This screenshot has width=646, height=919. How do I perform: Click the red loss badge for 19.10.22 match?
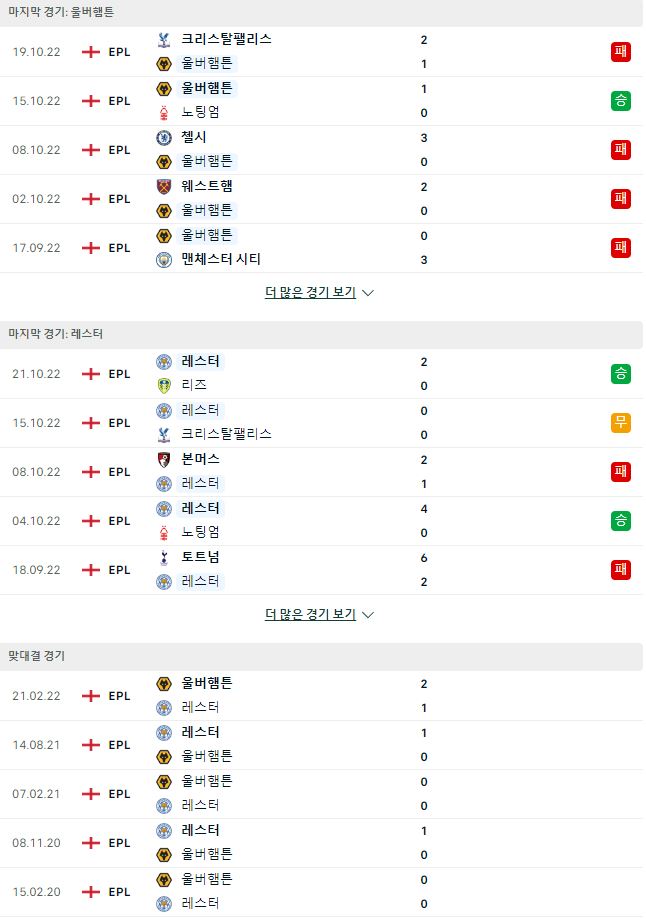pyautogui.click(x=620, y=52)
